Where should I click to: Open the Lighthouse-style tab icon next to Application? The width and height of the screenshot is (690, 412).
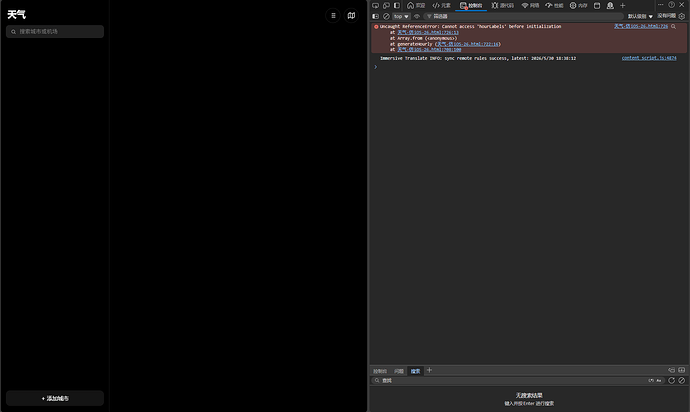(x=610, y=5)
